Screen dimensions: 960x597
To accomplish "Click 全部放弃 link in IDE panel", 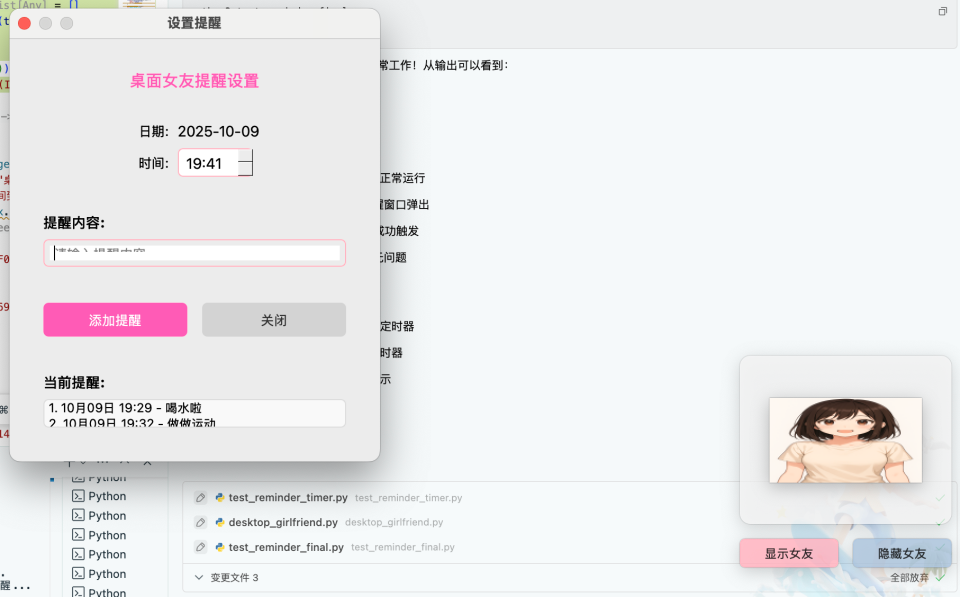I will click(909, 577).
